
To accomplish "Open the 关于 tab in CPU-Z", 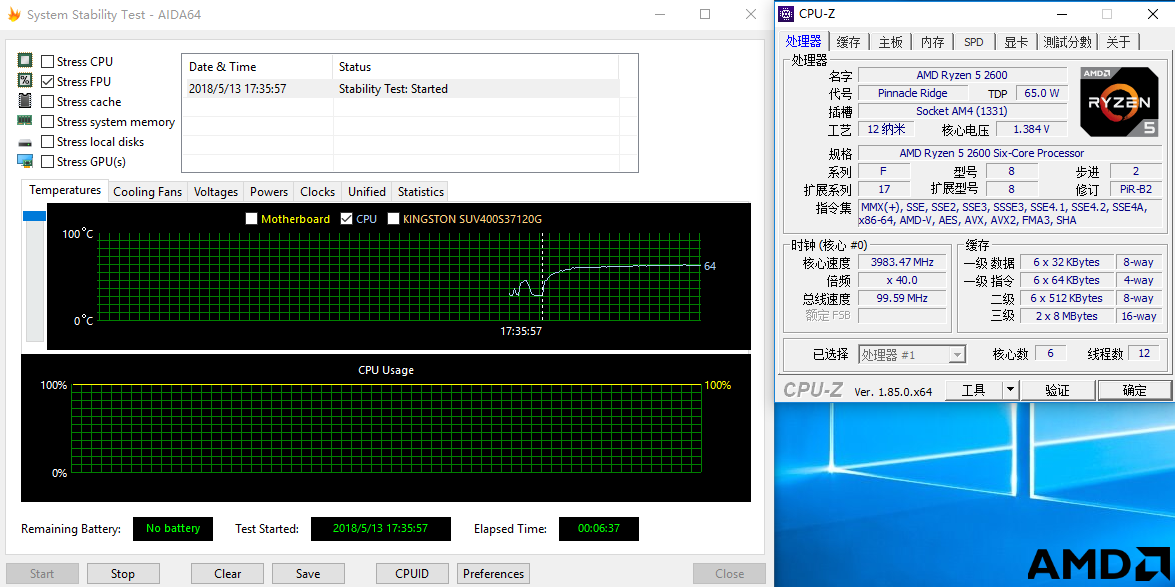I will (1118, 42).
